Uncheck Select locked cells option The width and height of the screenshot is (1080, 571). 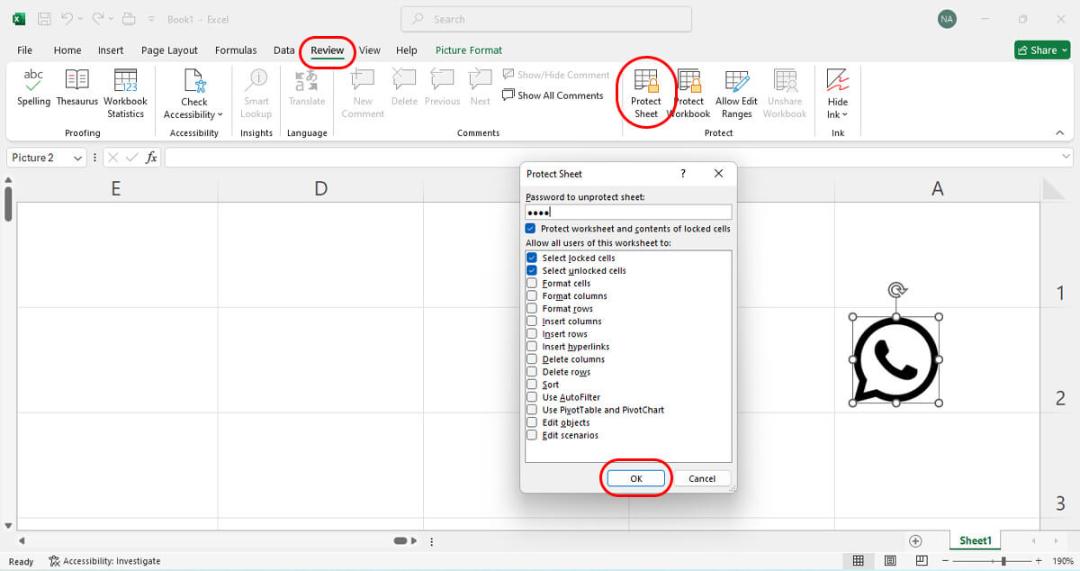click(x=532, y=258)
